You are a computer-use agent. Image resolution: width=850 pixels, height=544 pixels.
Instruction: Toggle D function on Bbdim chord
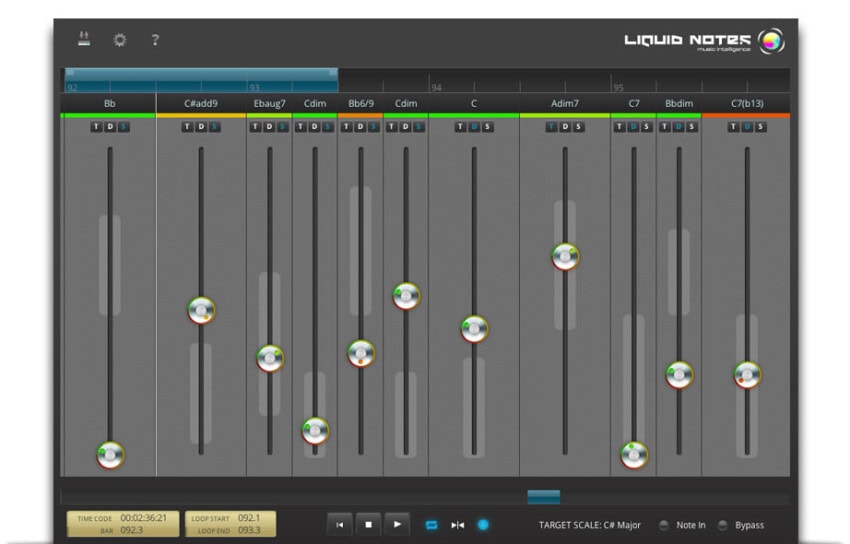coord(679,127)
